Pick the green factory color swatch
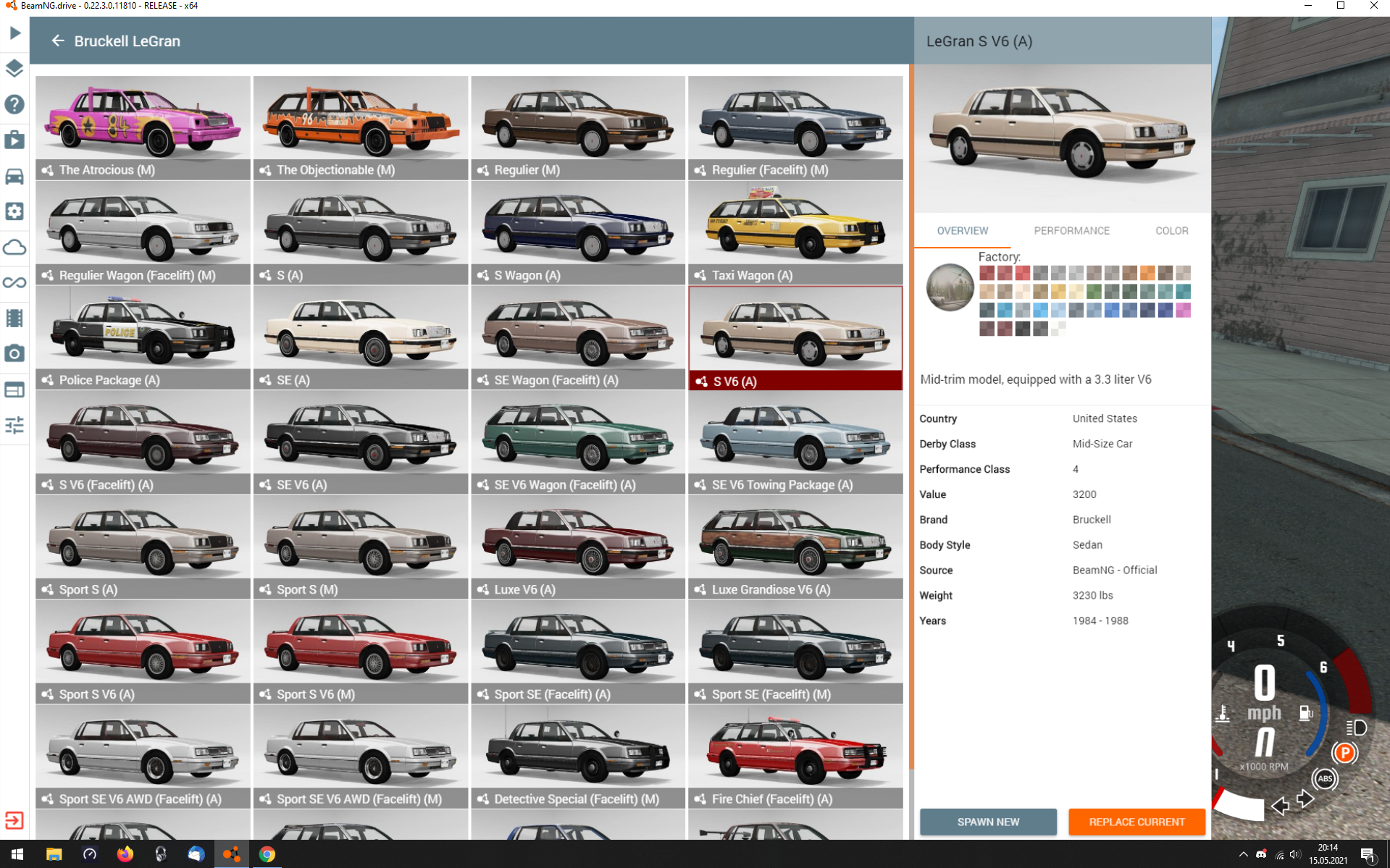Screen dimensions: 1390x868 tap(1094, 291)
